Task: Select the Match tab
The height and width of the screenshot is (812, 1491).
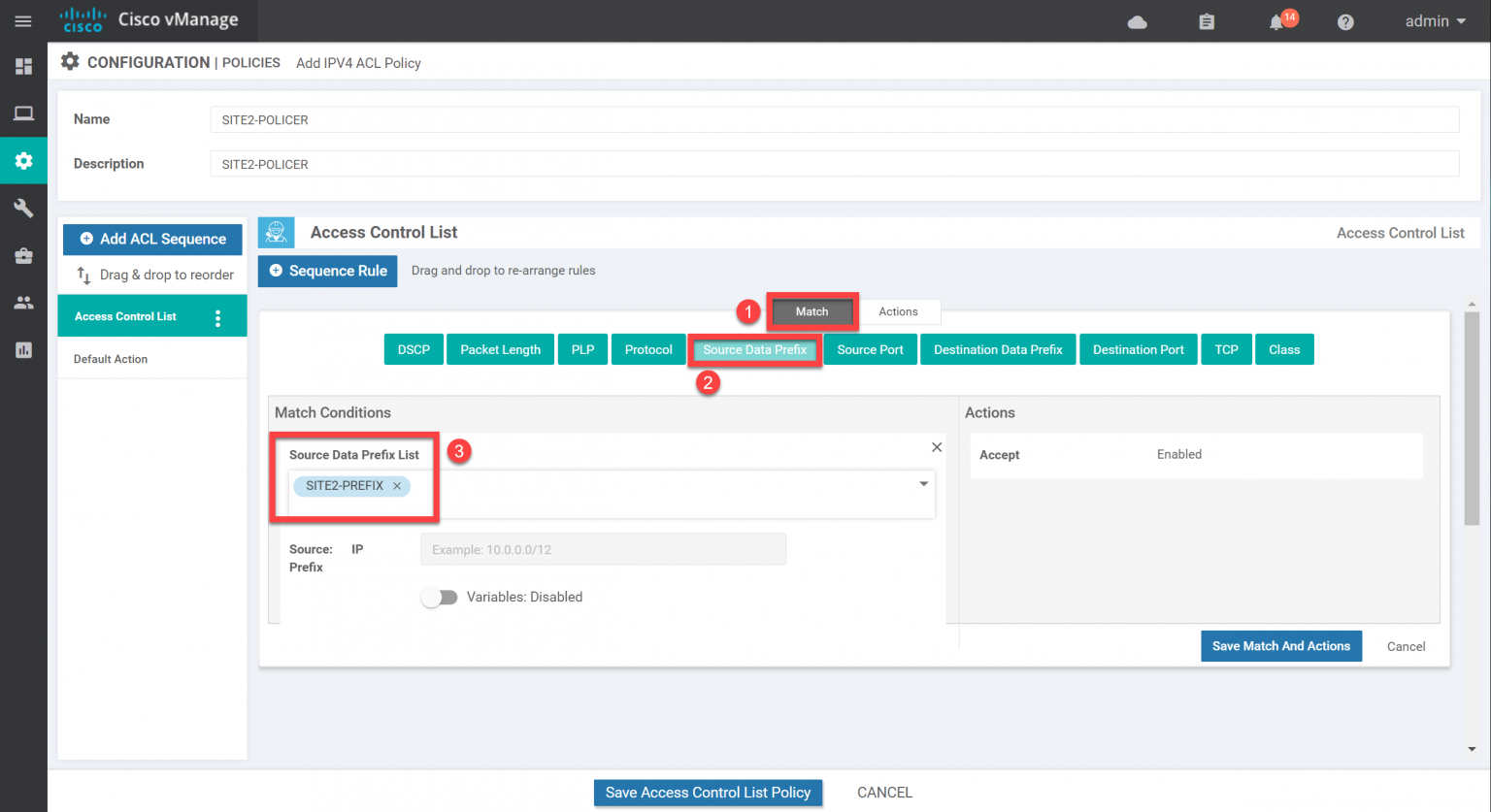Action: [x=812, y=311]
